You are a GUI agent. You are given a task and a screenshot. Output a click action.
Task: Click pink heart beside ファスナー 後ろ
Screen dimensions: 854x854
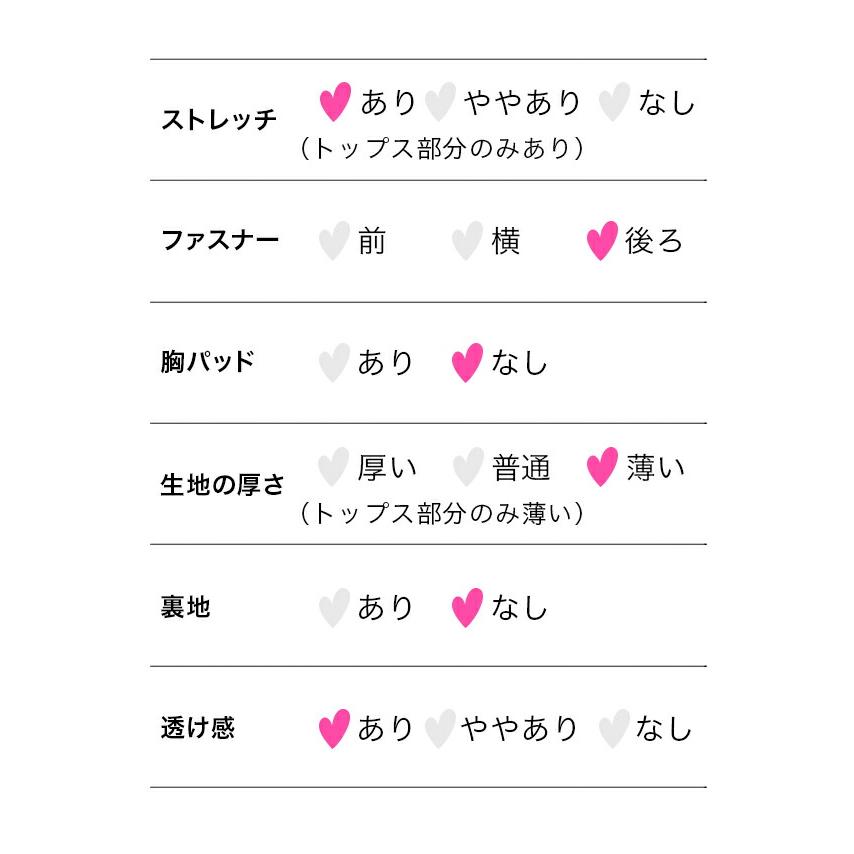tap(601, 242)
